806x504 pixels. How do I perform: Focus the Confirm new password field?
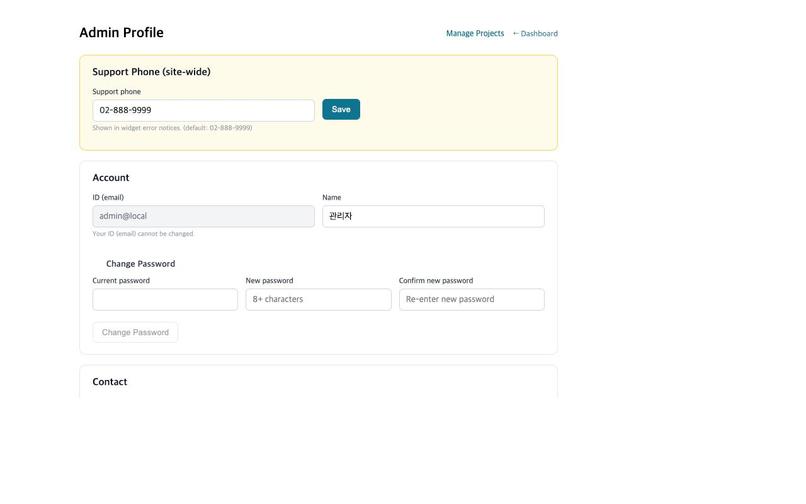coord(471,299)
